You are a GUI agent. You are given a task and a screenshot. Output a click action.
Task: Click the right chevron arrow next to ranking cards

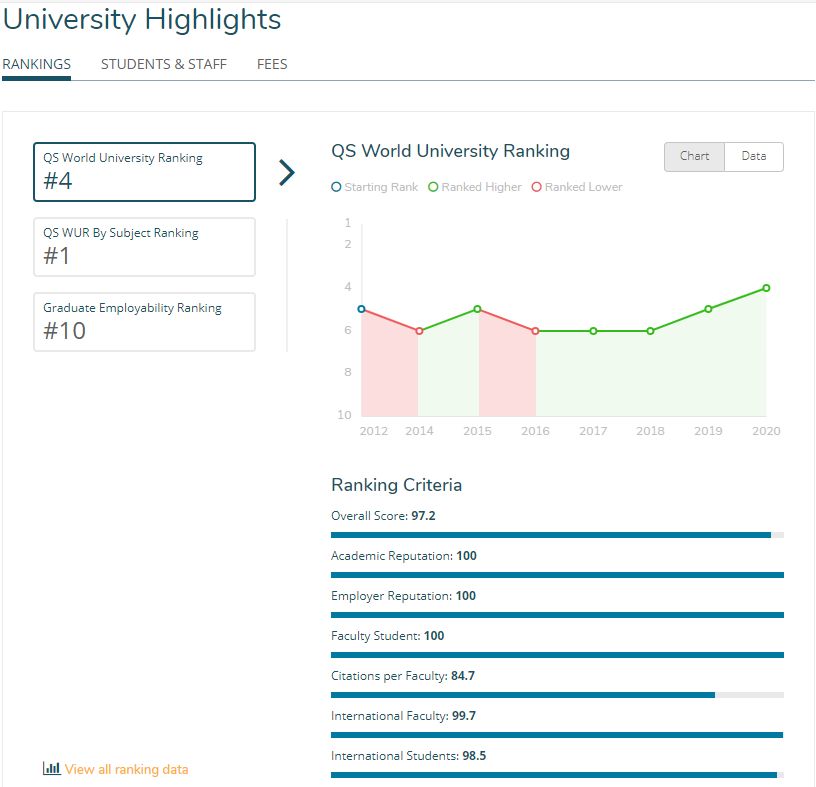287,172
